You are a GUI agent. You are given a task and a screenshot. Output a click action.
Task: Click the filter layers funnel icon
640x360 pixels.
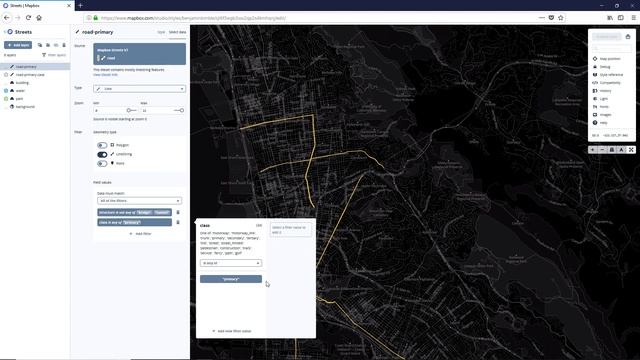[x=44, y=55]
